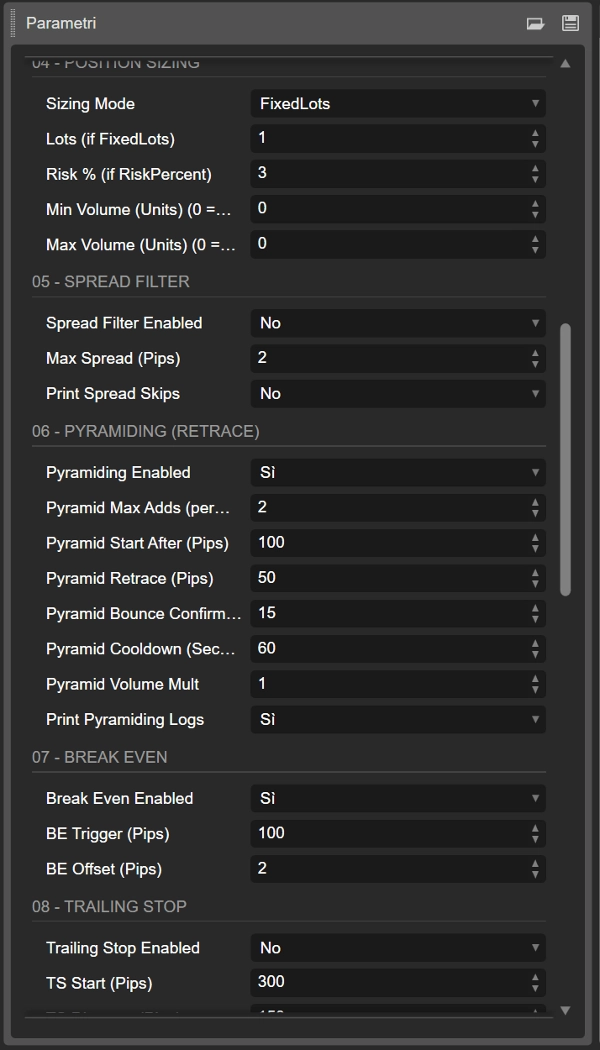This screenshot has width=600, height=1050.
Task: Decrease the Risk % value
Action: [x=536, y=178]
